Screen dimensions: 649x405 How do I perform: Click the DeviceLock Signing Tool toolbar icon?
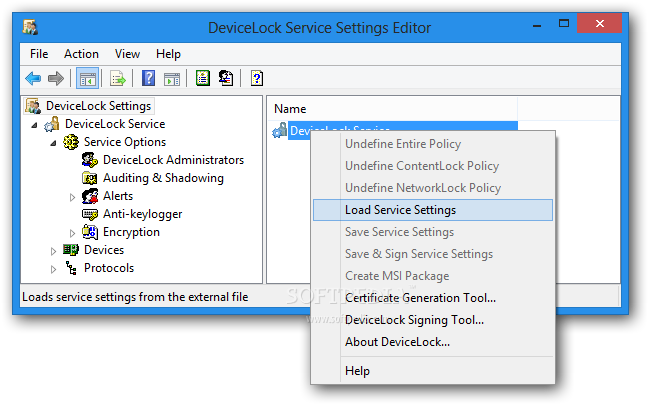(x=226, y=78)
